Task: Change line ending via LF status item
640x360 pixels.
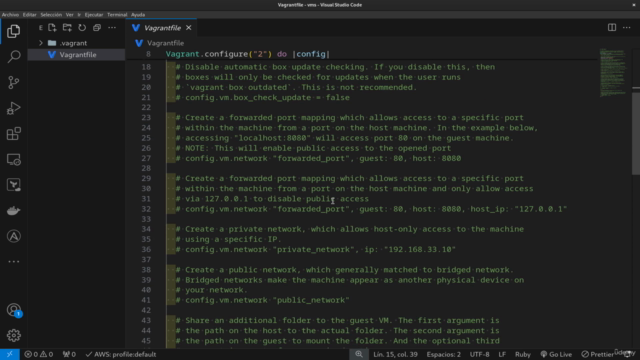Action: 502,354
